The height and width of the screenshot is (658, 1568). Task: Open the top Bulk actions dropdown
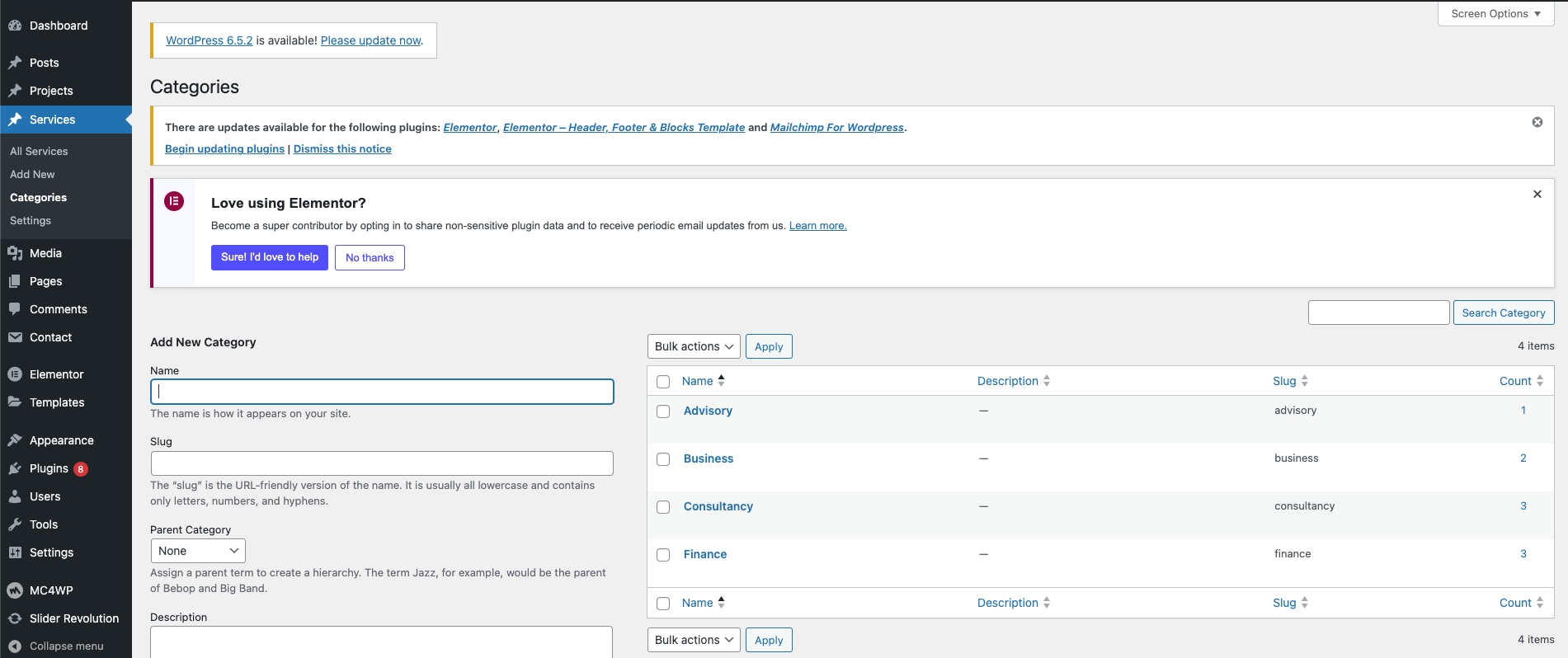pyautogui.click(x=694, y=346)
